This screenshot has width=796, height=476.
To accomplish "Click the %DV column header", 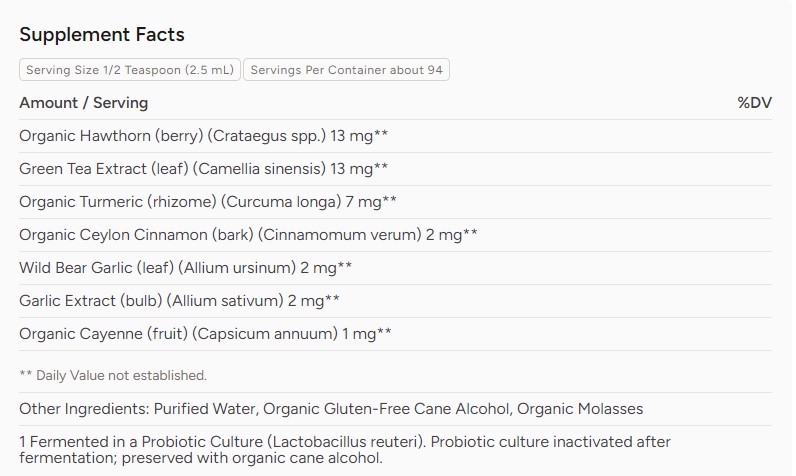I will coord(754,103).
